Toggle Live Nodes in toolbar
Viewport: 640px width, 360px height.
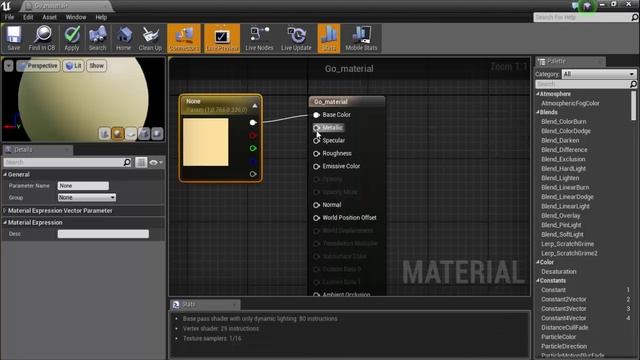coord(259,38)
